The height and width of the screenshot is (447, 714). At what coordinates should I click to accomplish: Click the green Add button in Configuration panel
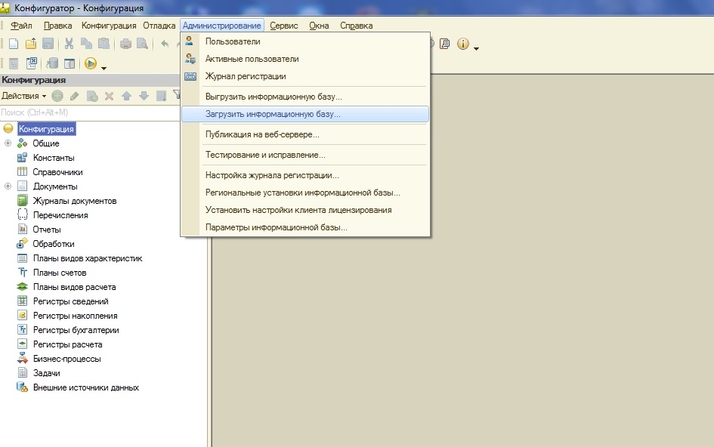coord(58,96)
